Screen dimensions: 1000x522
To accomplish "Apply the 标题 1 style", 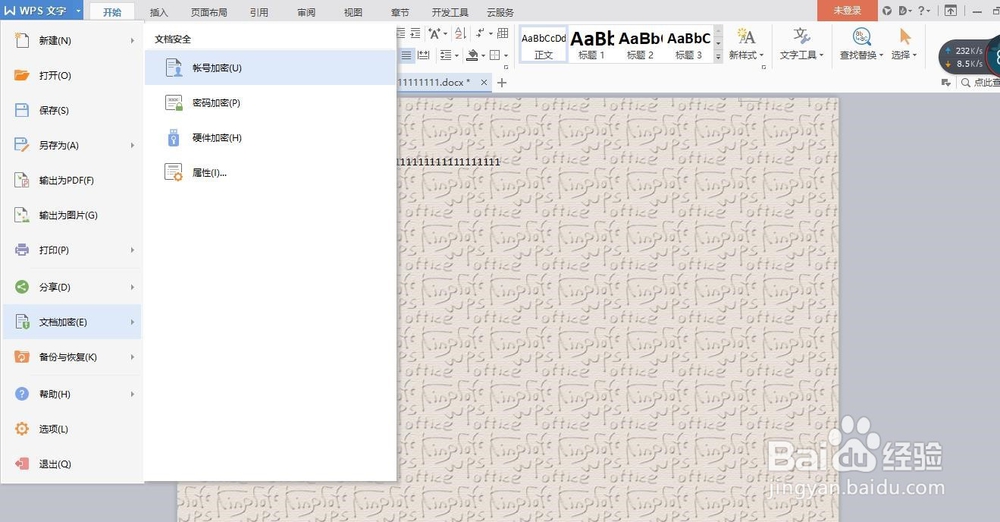I will tap(591, 45).
